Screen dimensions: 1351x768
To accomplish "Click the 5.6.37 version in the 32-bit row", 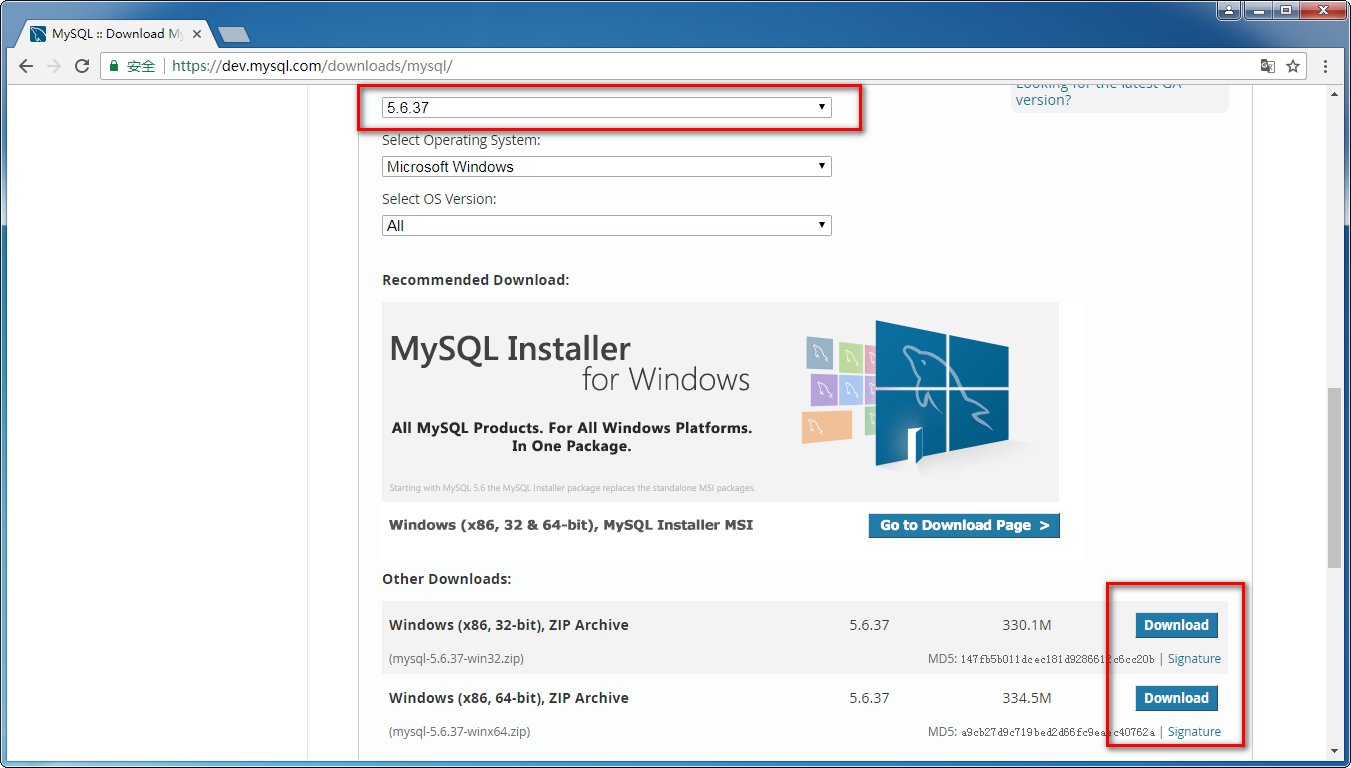I will [869, 625].
